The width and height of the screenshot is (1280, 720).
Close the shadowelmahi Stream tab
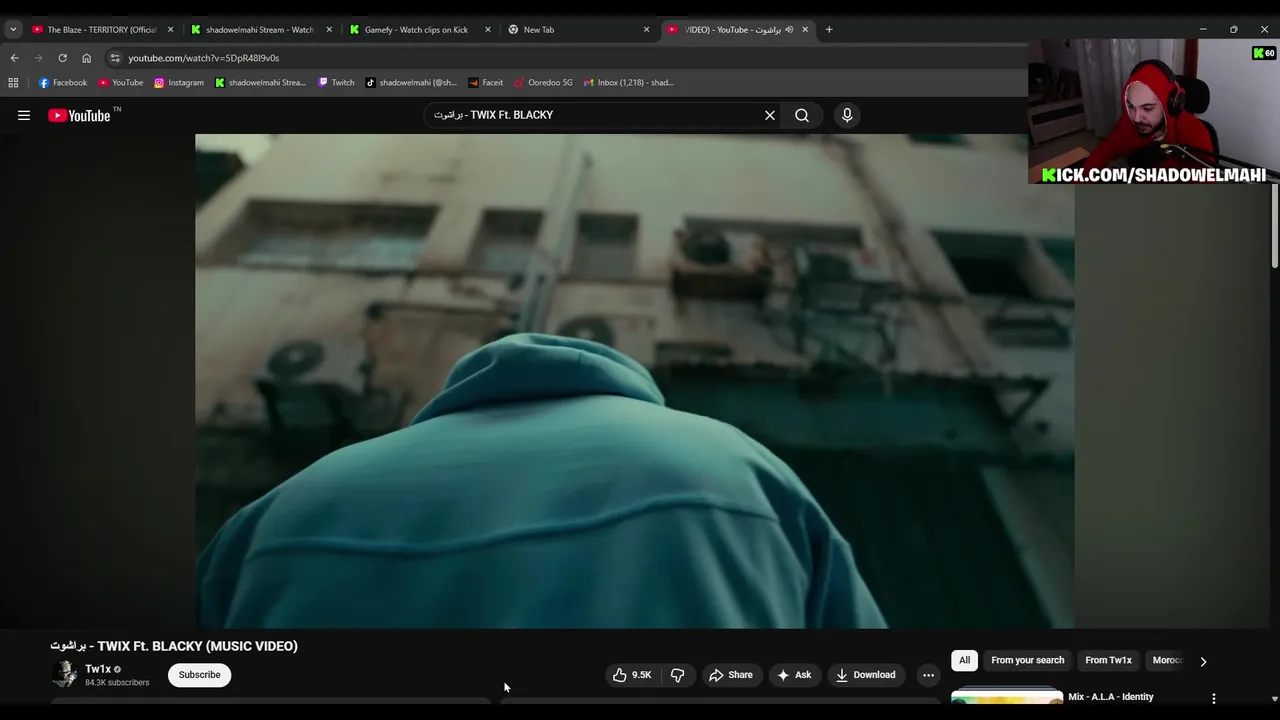click(x=329, y=30)
